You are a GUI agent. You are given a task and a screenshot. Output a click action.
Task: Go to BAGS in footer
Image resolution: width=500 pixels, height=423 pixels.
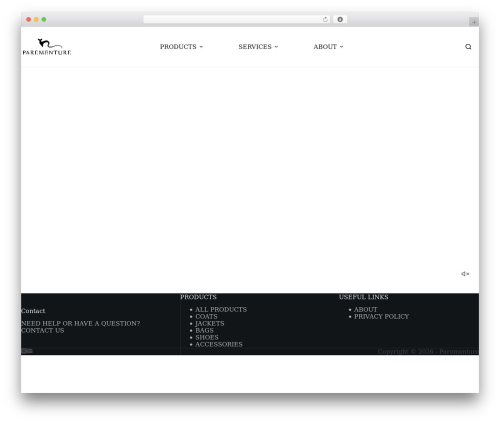click(204, 331)
